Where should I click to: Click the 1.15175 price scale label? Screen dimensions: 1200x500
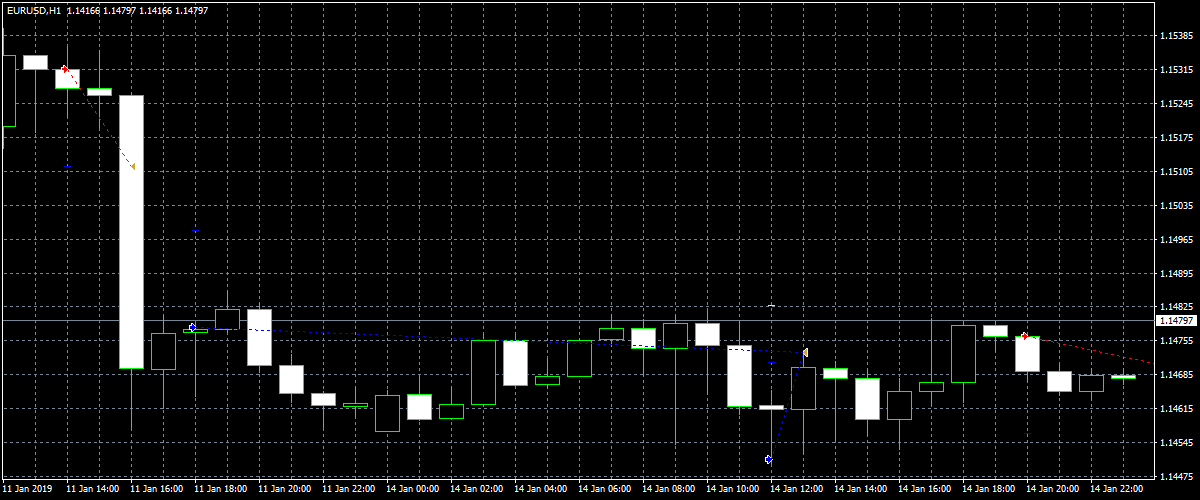click(1176, 138)
